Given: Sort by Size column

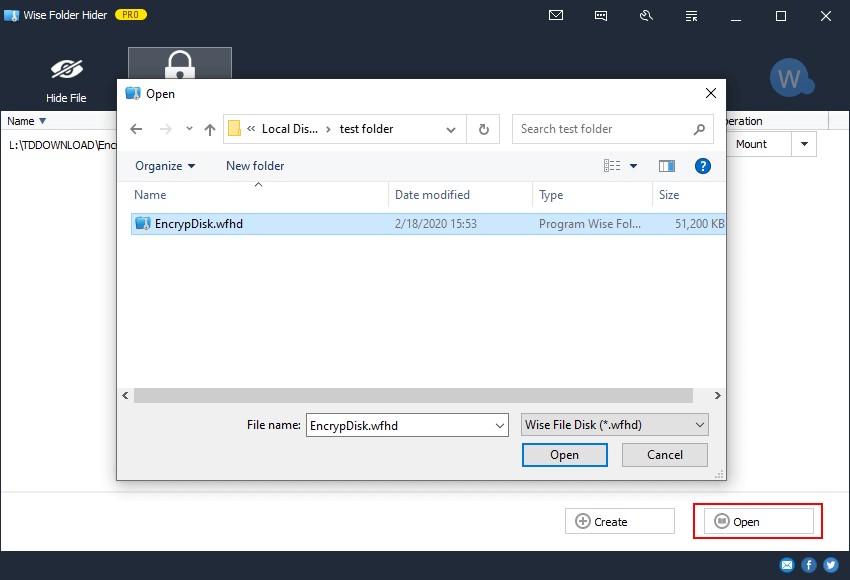Looking at the screenshot, I should (x=688, y=195).
